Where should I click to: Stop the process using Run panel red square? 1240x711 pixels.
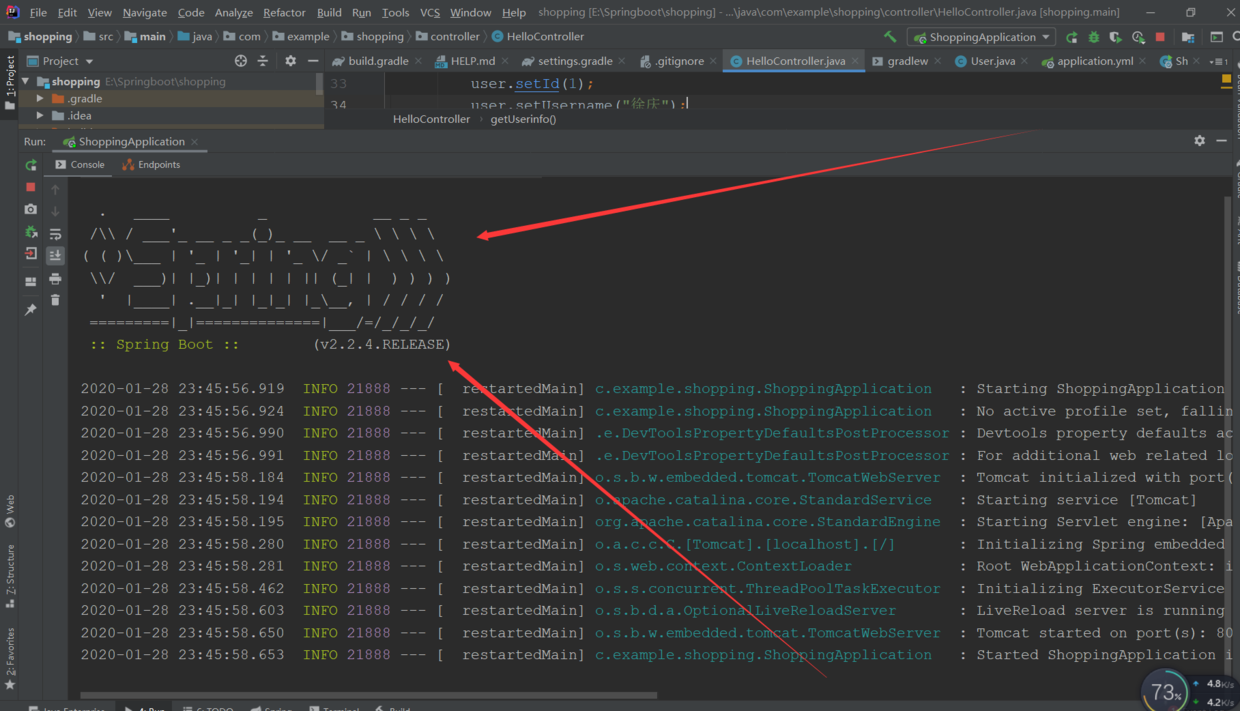coord(31,187)
